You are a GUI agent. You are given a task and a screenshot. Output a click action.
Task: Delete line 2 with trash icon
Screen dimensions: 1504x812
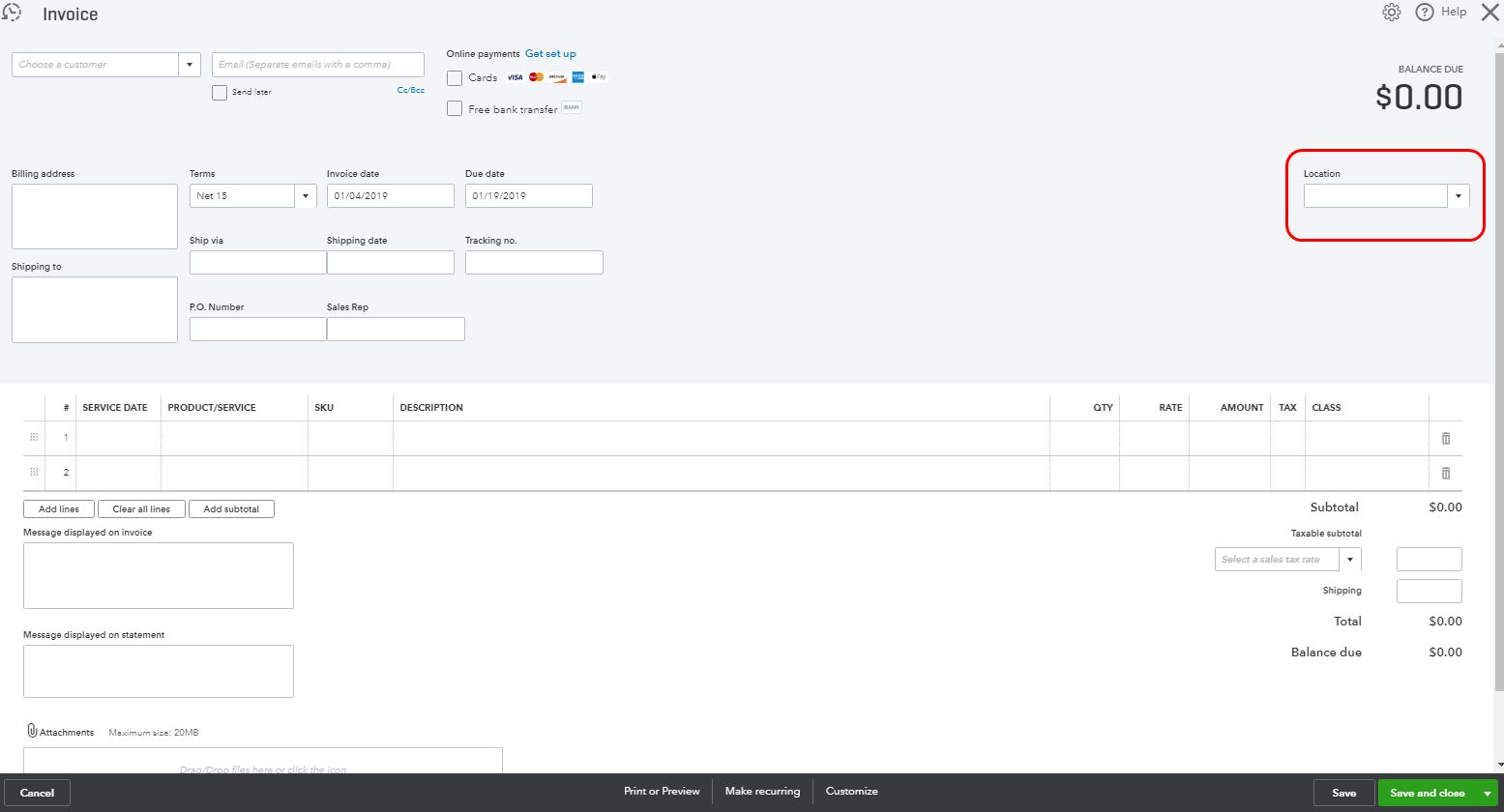click(x=1446, y=473)
